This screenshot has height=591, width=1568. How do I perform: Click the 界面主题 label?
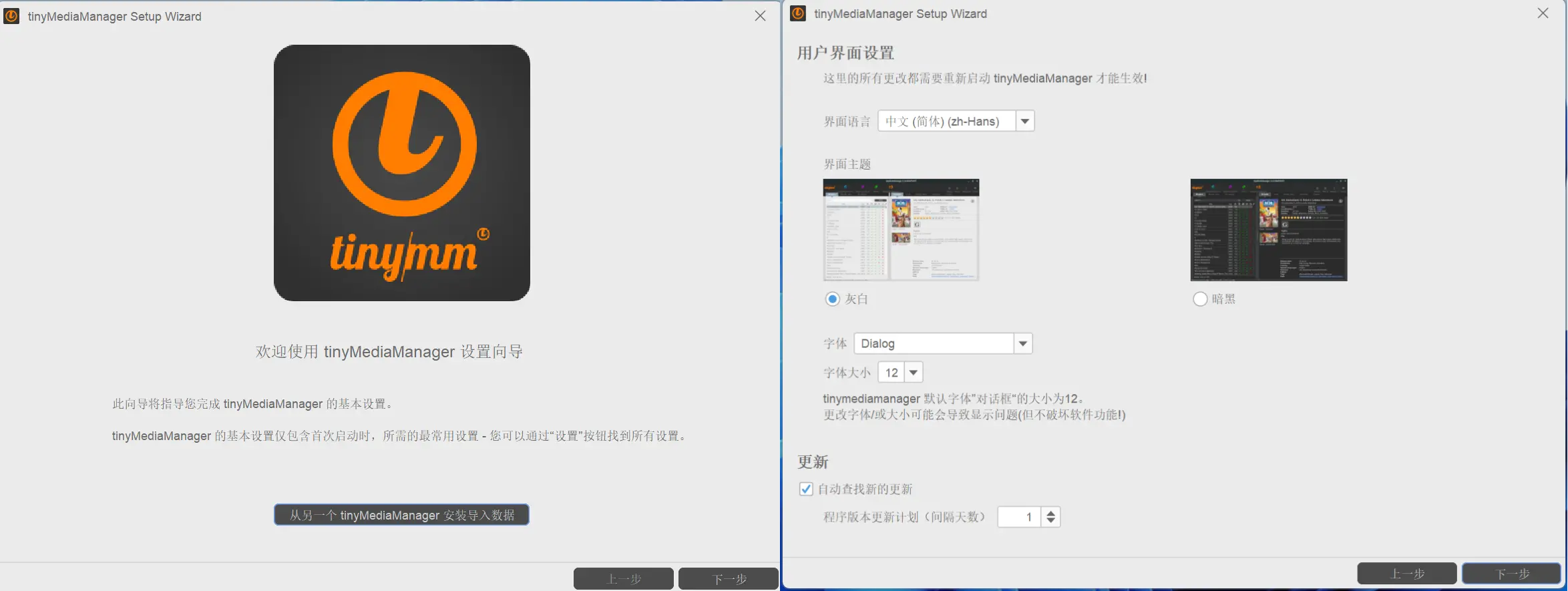tap(847, 164)
